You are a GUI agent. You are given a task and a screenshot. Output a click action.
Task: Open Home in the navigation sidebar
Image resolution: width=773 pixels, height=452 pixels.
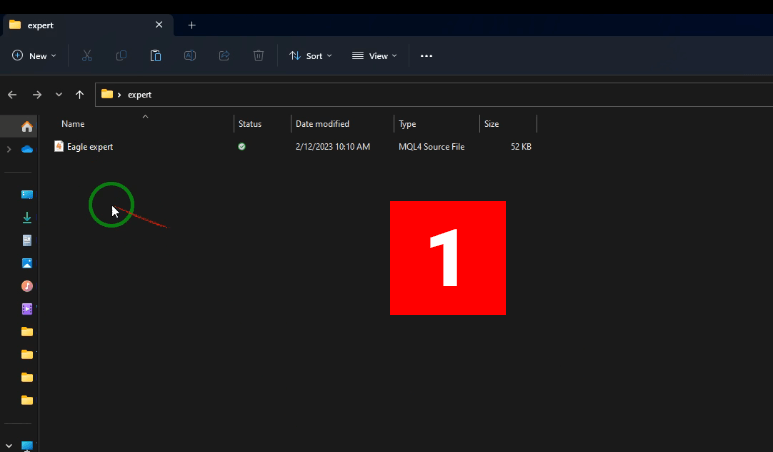[27, 126]
